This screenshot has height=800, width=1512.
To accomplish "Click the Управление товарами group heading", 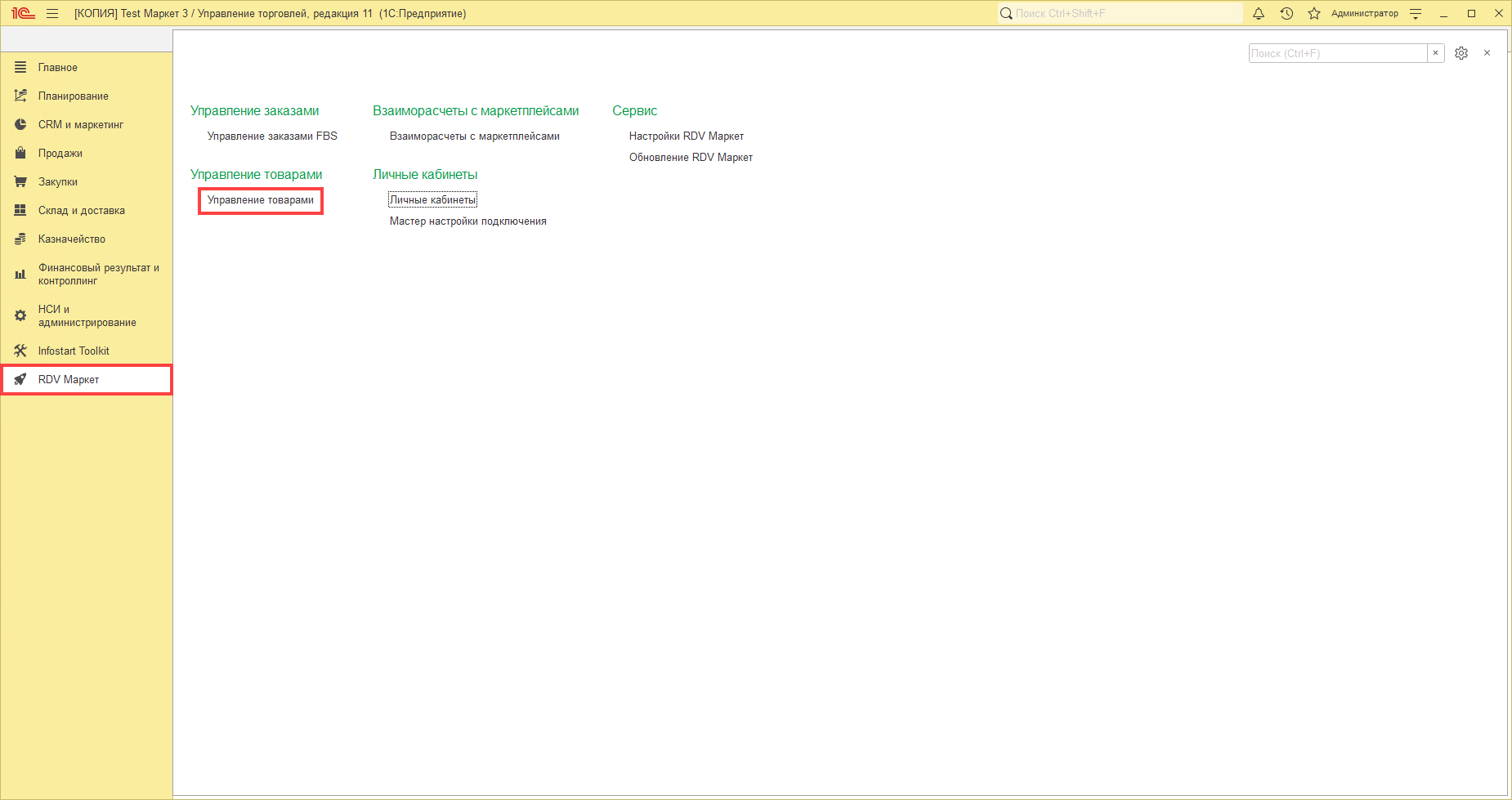I will coord(257,174).
